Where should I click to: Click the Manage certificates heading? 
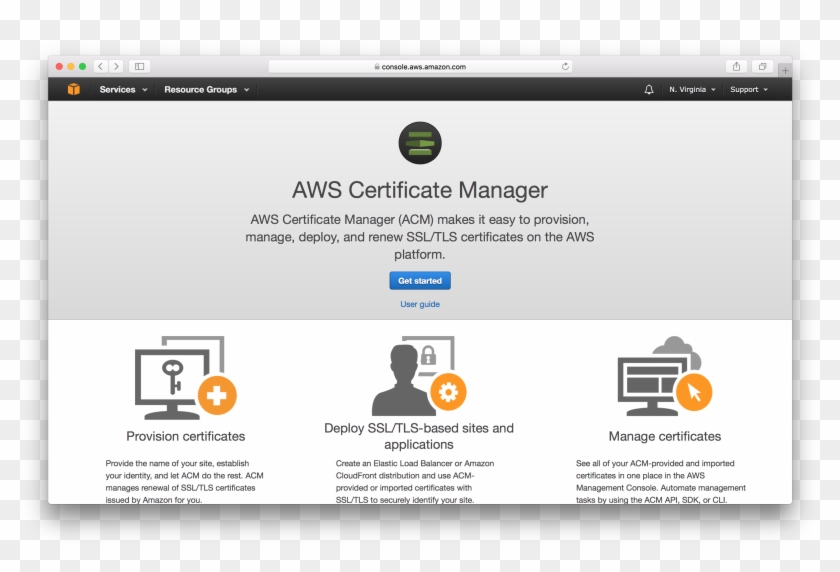665,436
